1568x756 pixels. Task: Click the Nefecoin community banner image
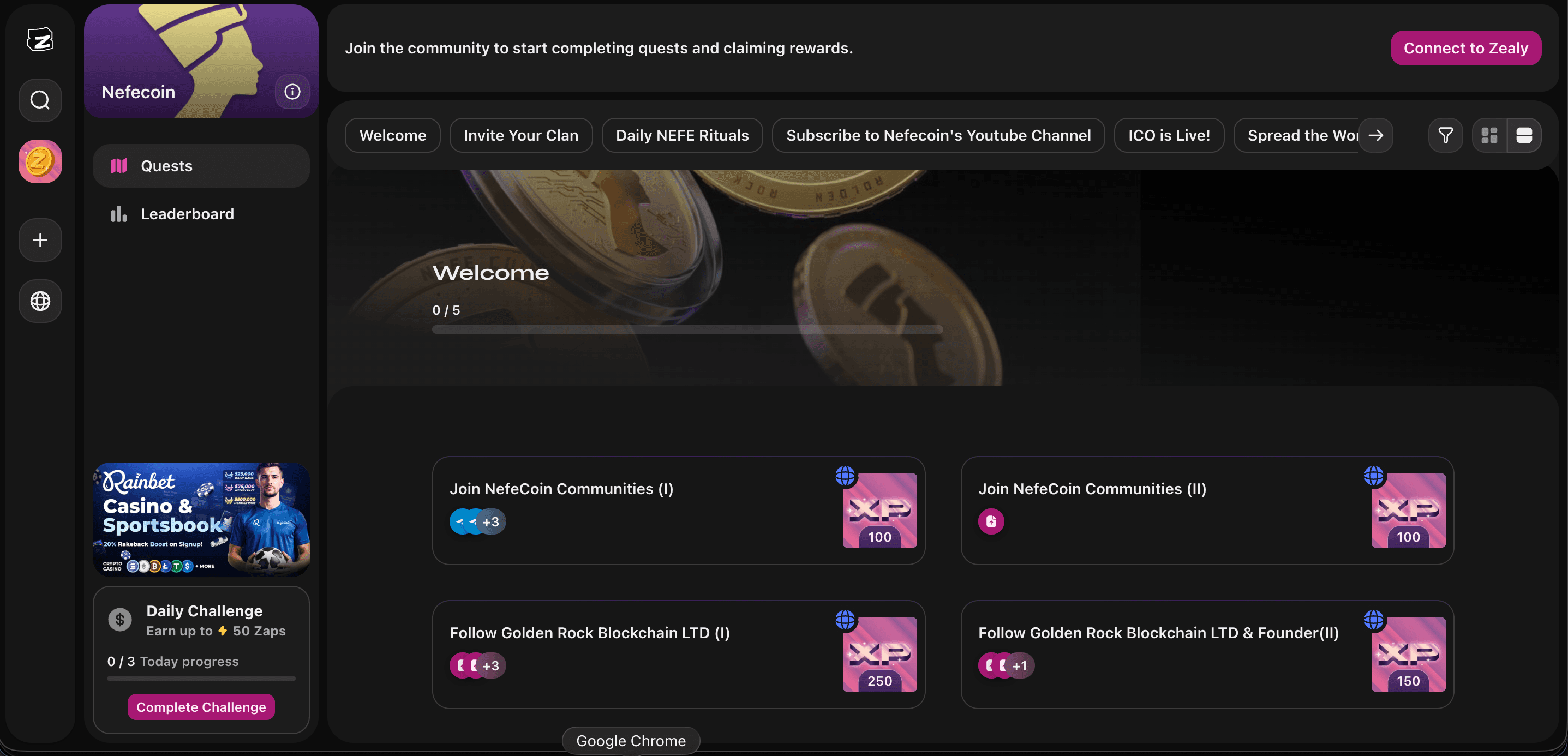tap(201, 61)
